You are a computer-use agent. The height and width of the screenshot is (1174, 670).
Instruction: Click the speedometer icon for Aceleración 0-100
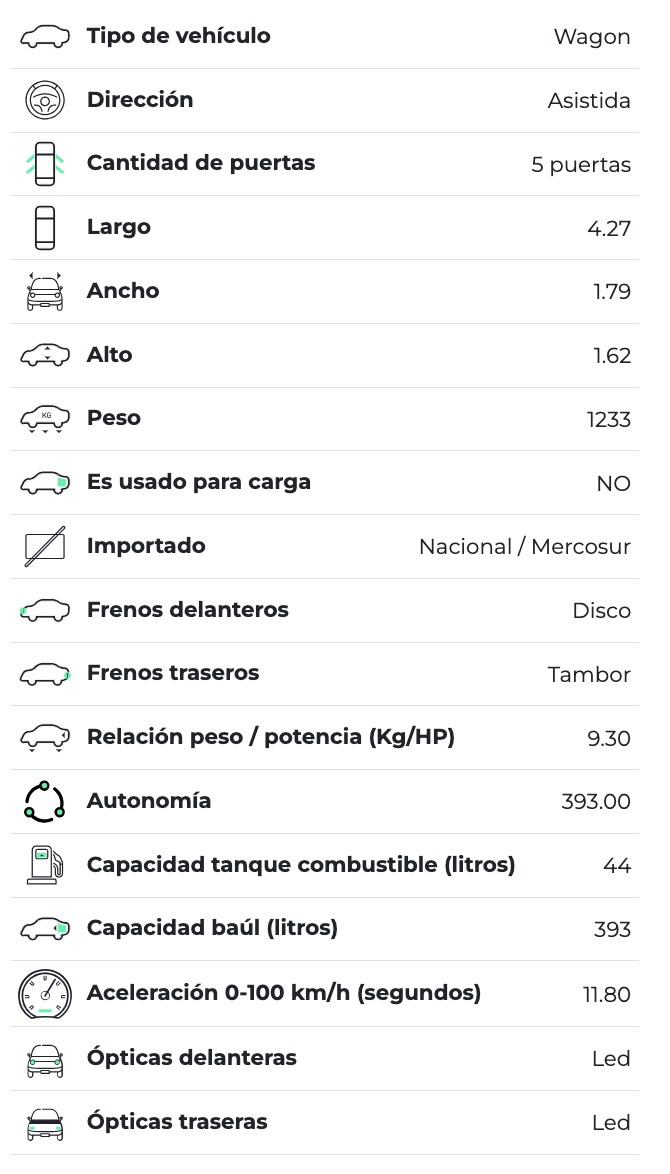pos(45,994)
